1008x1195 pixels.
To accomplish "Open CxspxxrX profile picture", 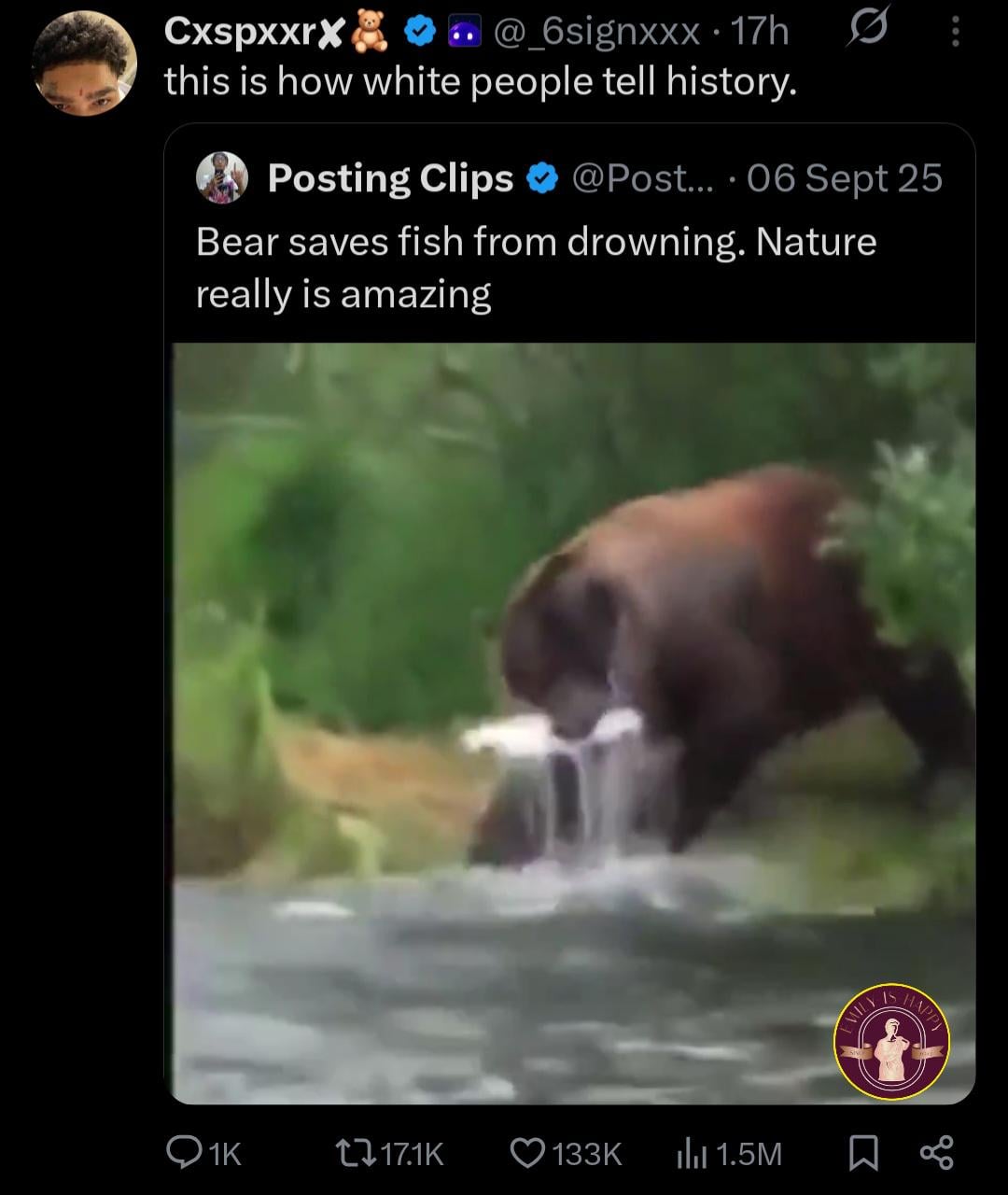I will click(84, 63).
